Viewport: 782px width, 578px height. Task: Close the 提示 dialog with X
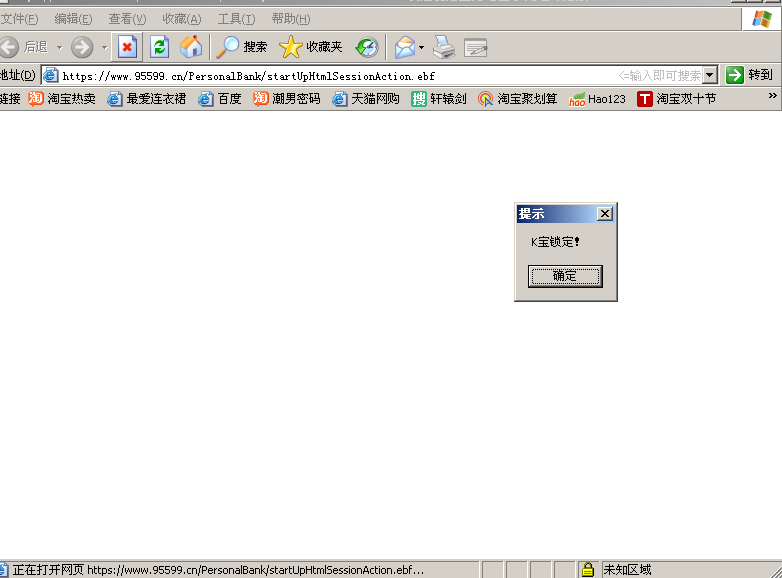point(604,214)
